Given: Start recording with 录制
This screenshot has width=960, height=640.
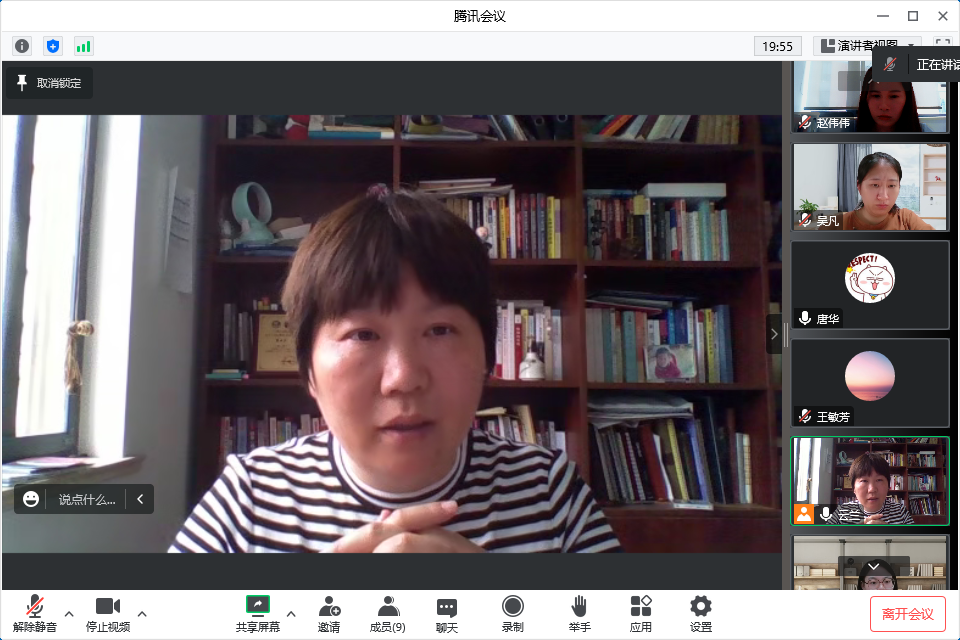Looking at the screenshot, I should (x=512, y=614).
